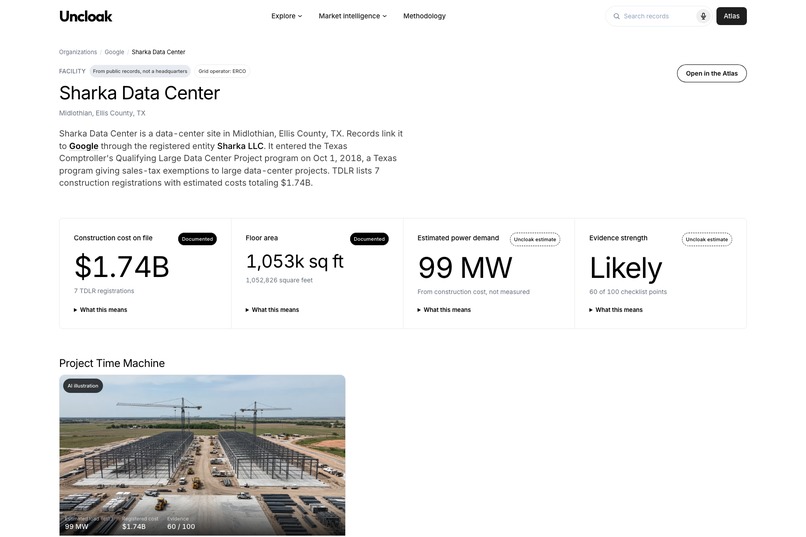Screen dimensions: 806x537
Task: Expand 'What this means' under Evidence strength
Action: (616, 310)
